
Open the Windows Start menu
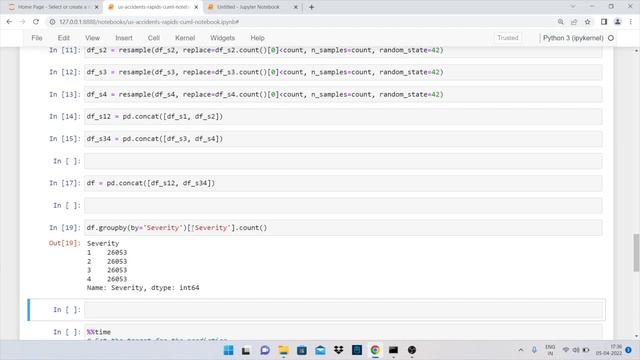(x=229, y=350)
